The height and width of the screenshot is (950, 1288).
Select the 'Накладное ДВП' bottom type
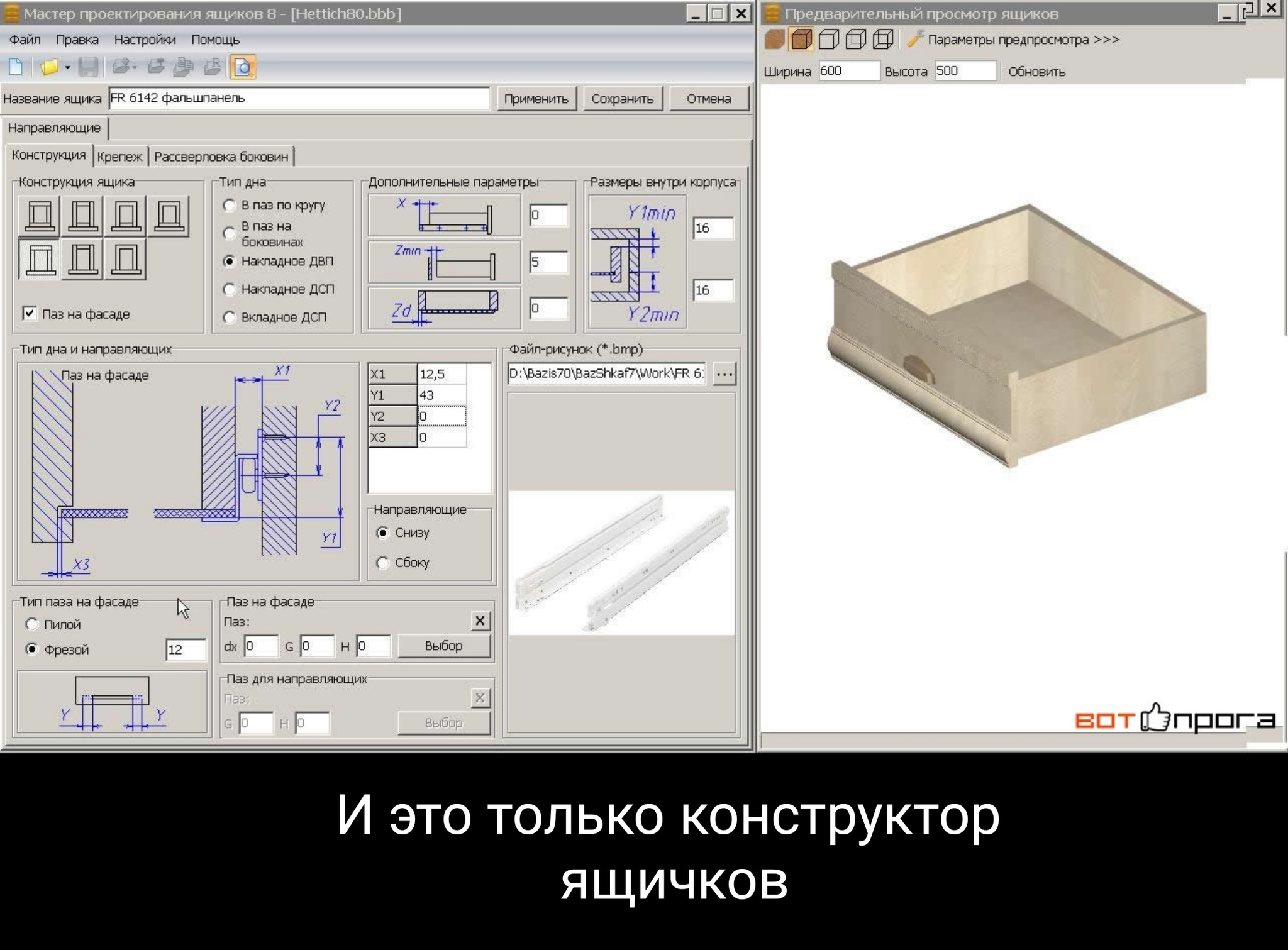point(230,261)
